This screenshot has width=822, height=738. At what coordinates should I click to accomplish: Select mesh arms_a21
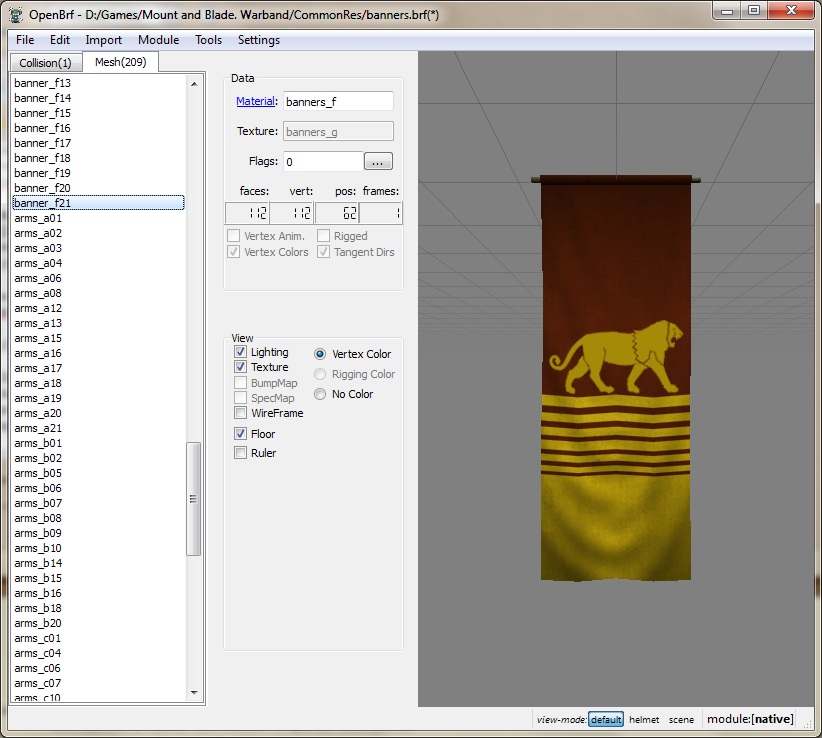click(99, 428)
